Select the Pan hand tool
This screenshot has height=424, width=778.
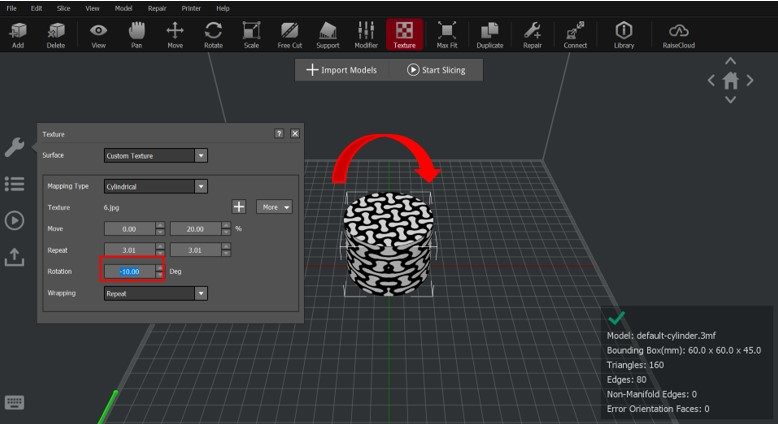click(136, 35)
